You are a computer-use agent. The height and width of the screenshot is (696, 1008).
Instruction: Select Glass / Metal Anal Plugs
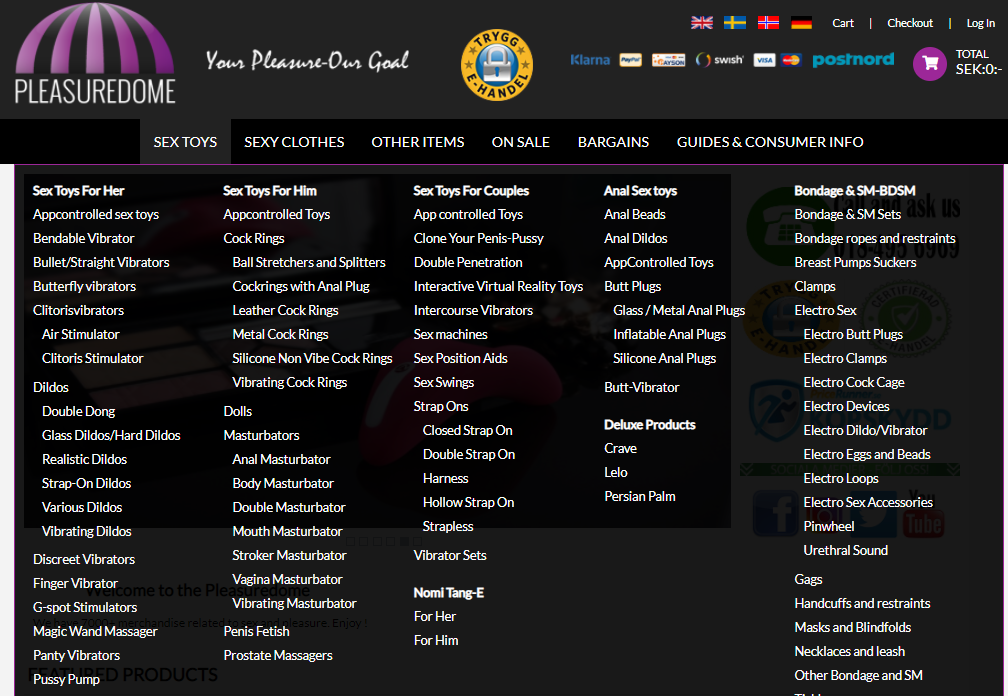pos(679,310)
